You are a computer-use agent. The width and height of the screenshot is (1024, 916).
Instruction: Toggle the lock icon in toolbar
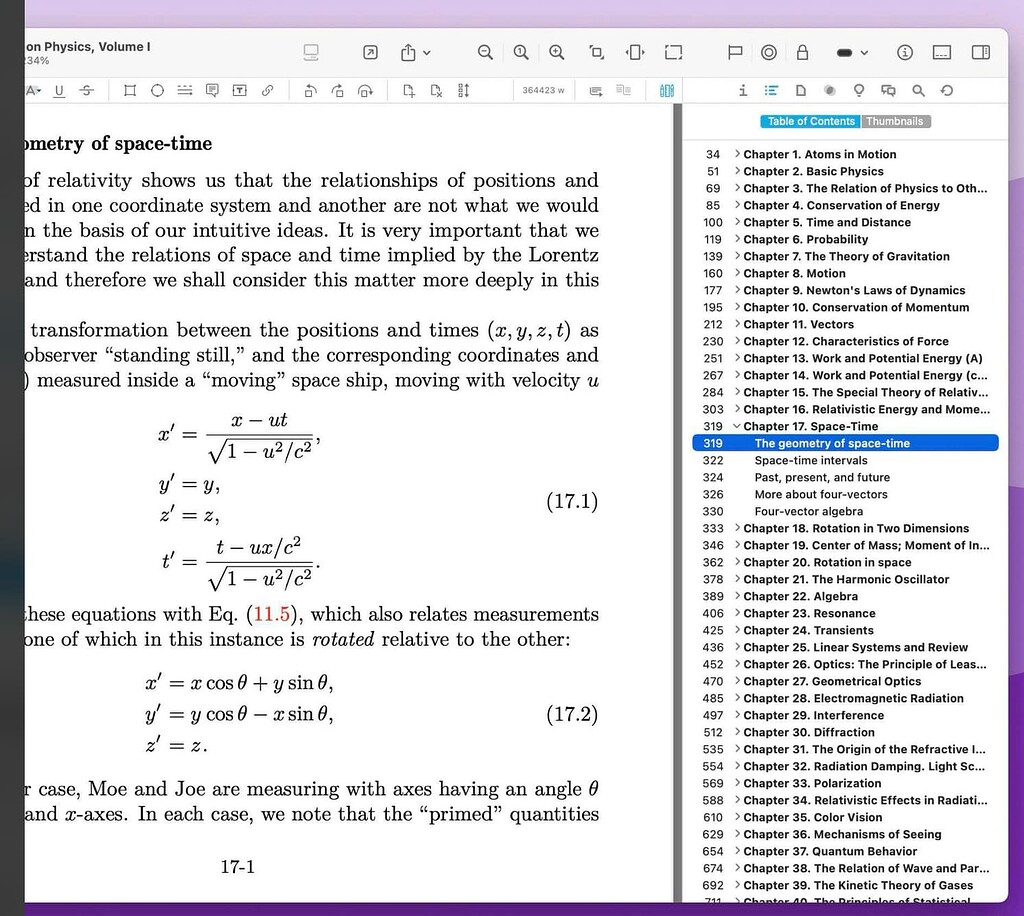[x=802, y=52]
